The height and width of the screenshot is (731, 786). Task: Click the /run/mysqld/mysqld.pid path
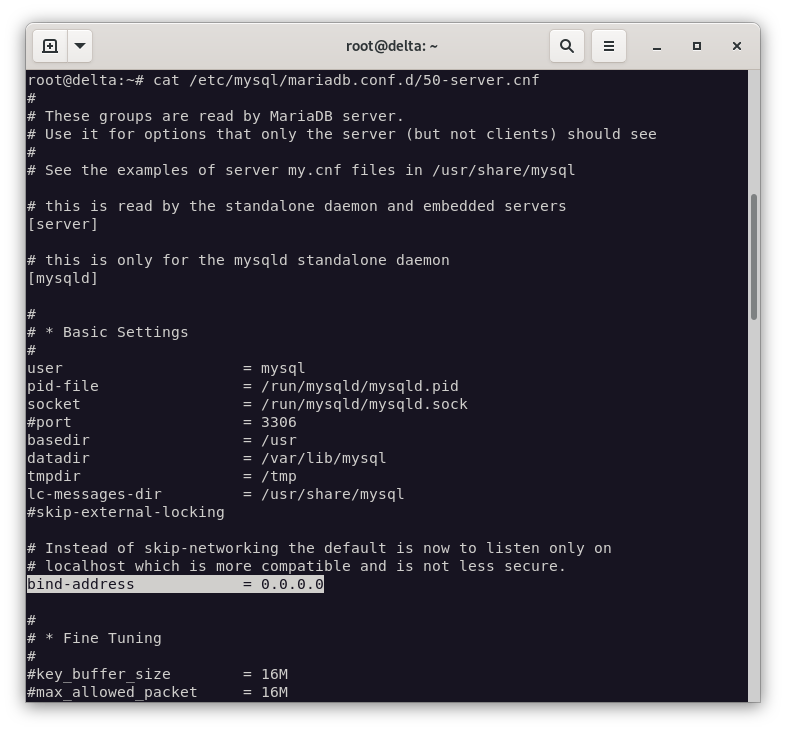(359, 386)
